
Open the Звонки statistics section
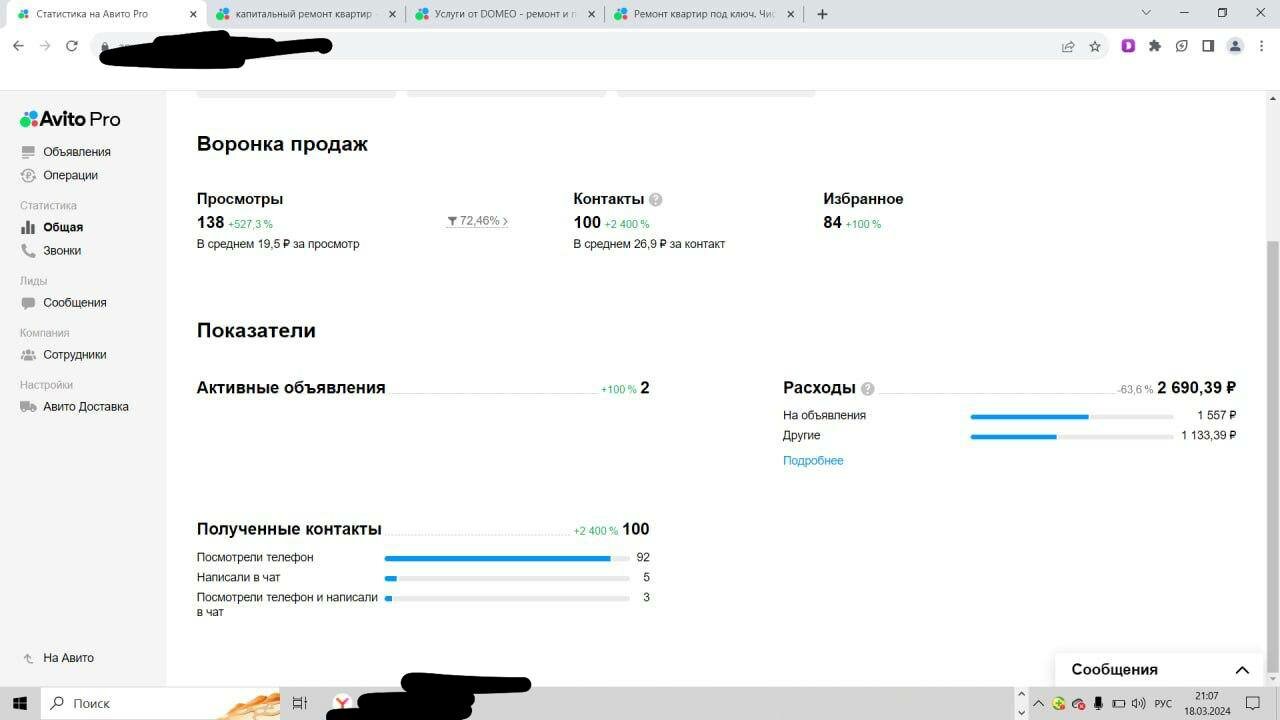[62, 250]
